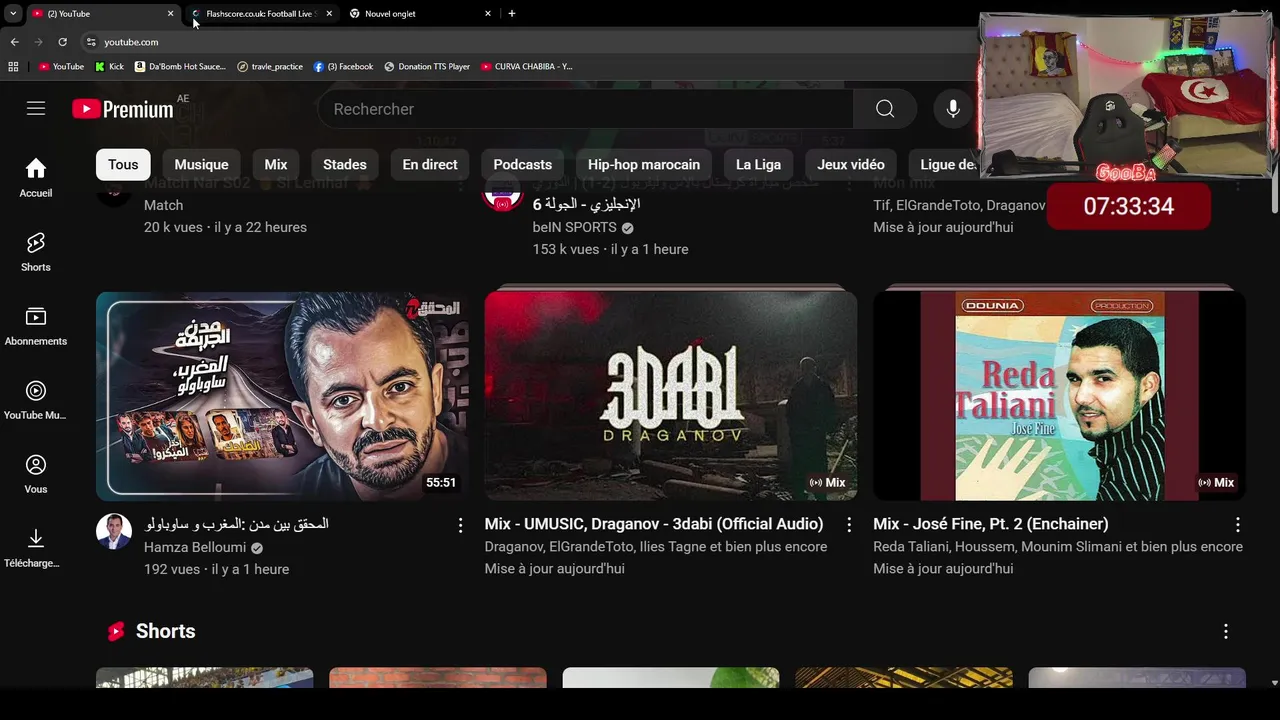The image size is (1280, 720).
Task: Open the Kick bookmark
Action: [110, 67]
